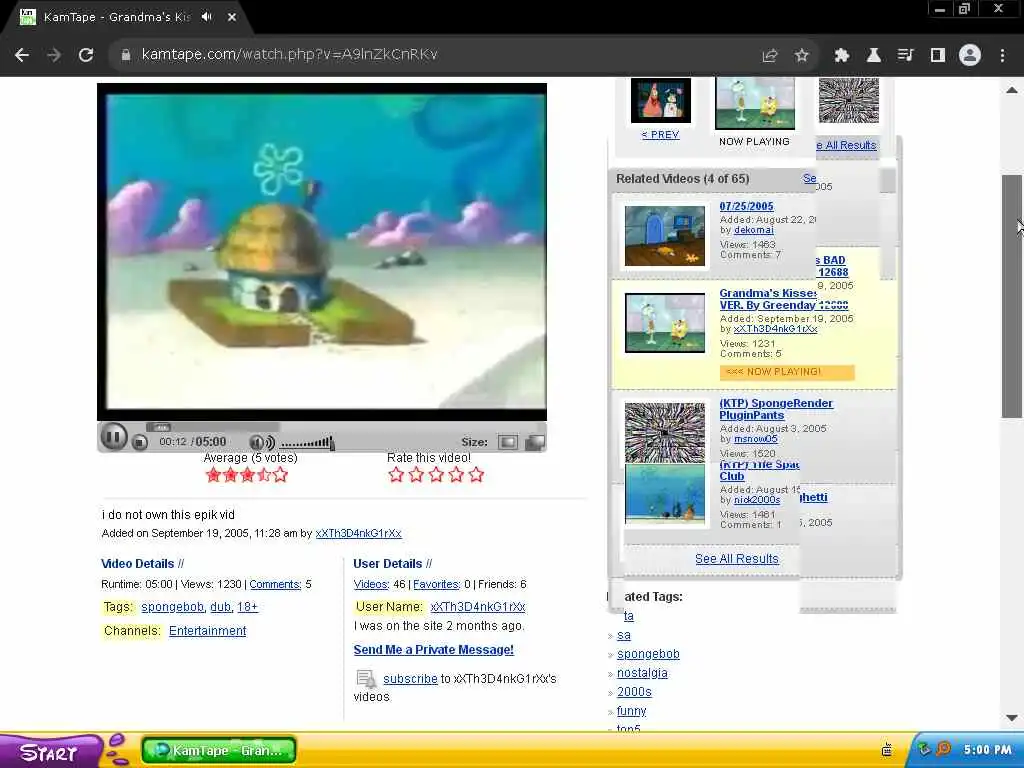Open the SpongeRender PluginPants thumbnail
The width and height of the screenshot is (1024, 768).
665,432
